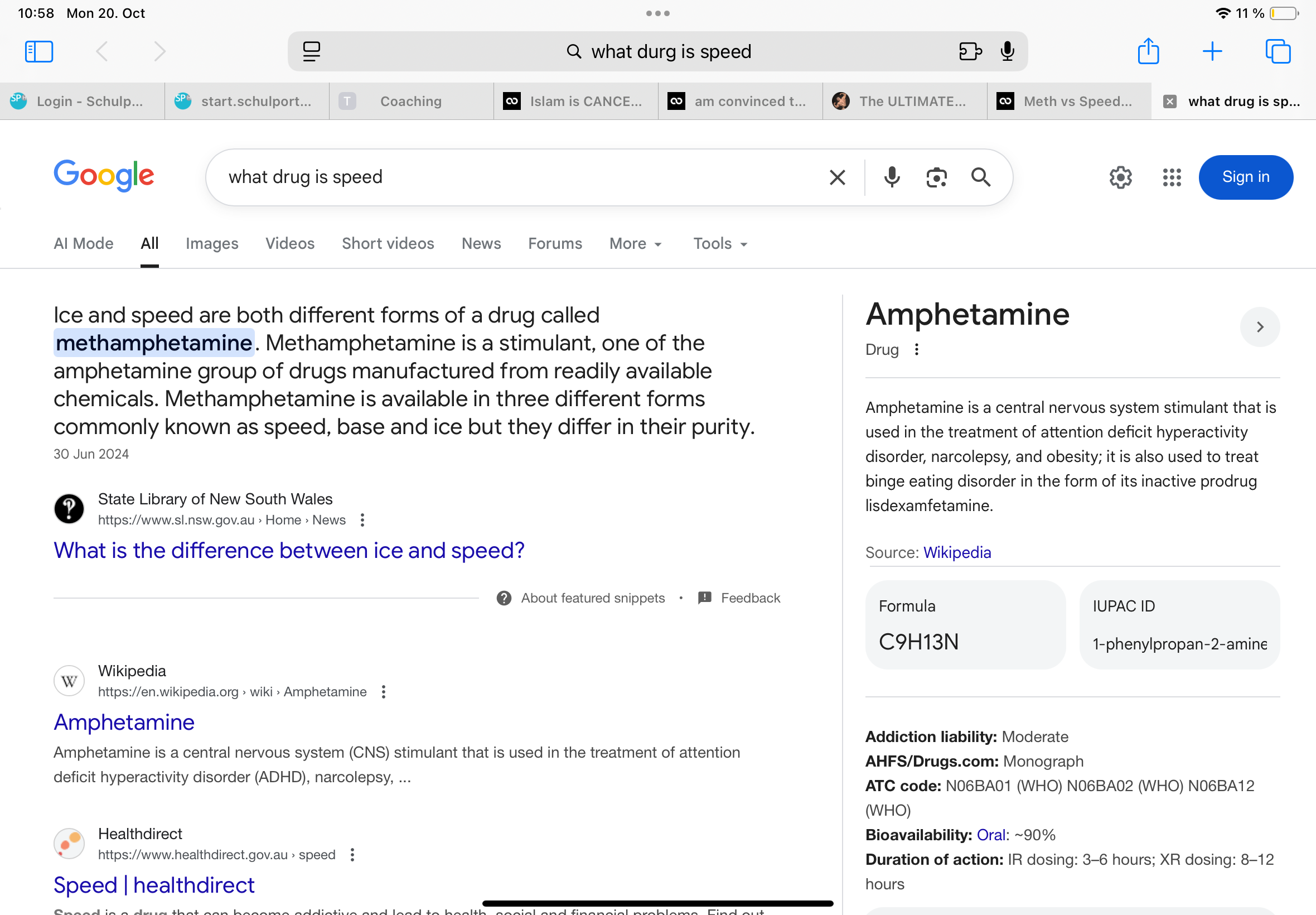Toggle the Safari sidebar
1316x915 pixels.
coord(39,51)
